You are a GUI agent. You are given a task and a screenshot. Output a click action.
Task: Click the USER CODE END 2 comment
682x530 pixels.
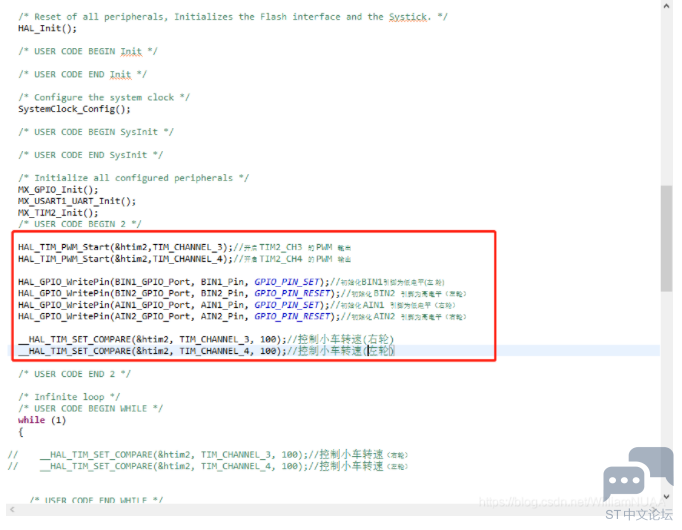click(x=74, y=374)
